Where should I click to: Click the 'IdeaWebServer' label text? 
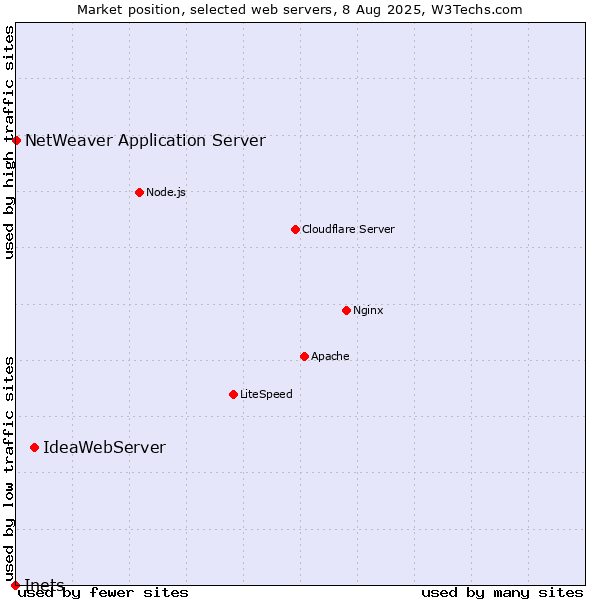[x=104, y=447]
